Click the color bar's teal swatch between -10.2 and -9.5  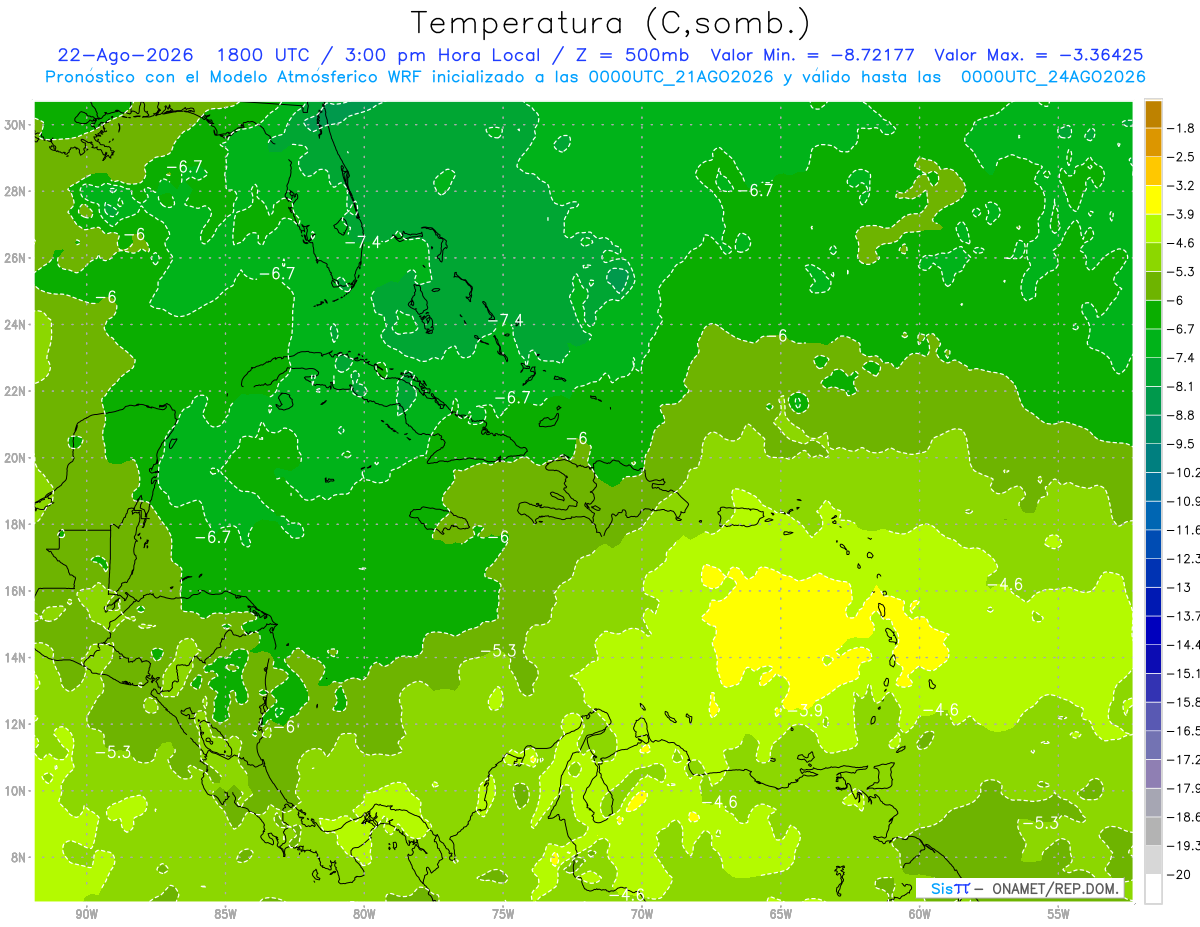[x=1153, y=458]
